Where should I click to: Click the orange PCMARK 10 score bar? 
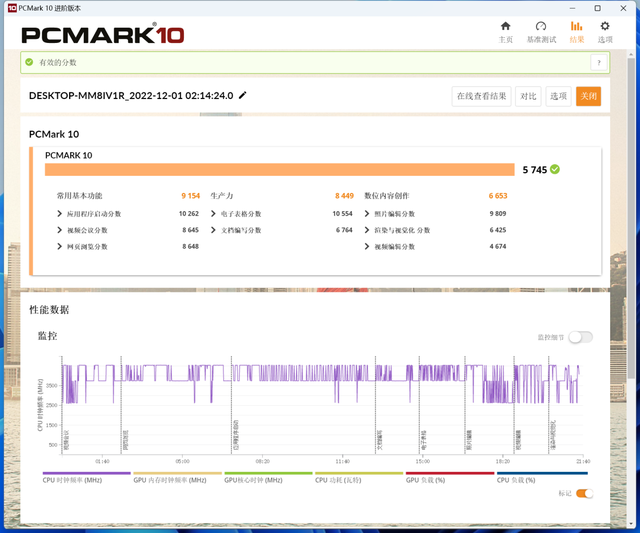280,169
